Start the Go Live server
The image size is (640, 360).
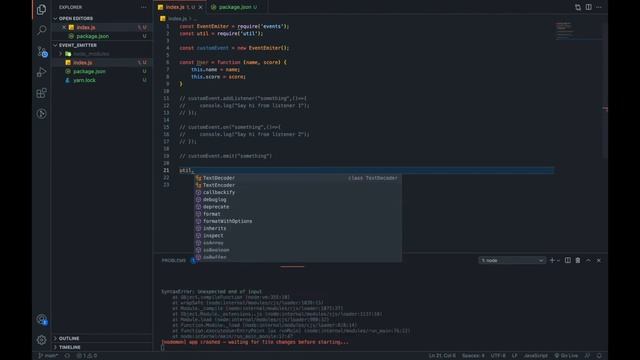click(566, 356)
